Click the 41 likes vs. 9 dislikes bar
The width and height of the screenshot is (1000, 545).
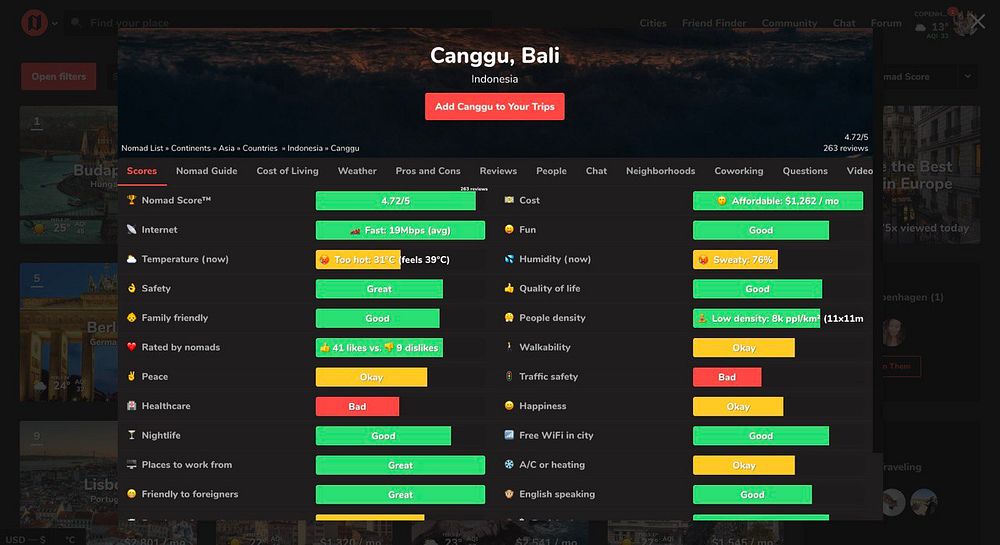(x=379, y=347)
